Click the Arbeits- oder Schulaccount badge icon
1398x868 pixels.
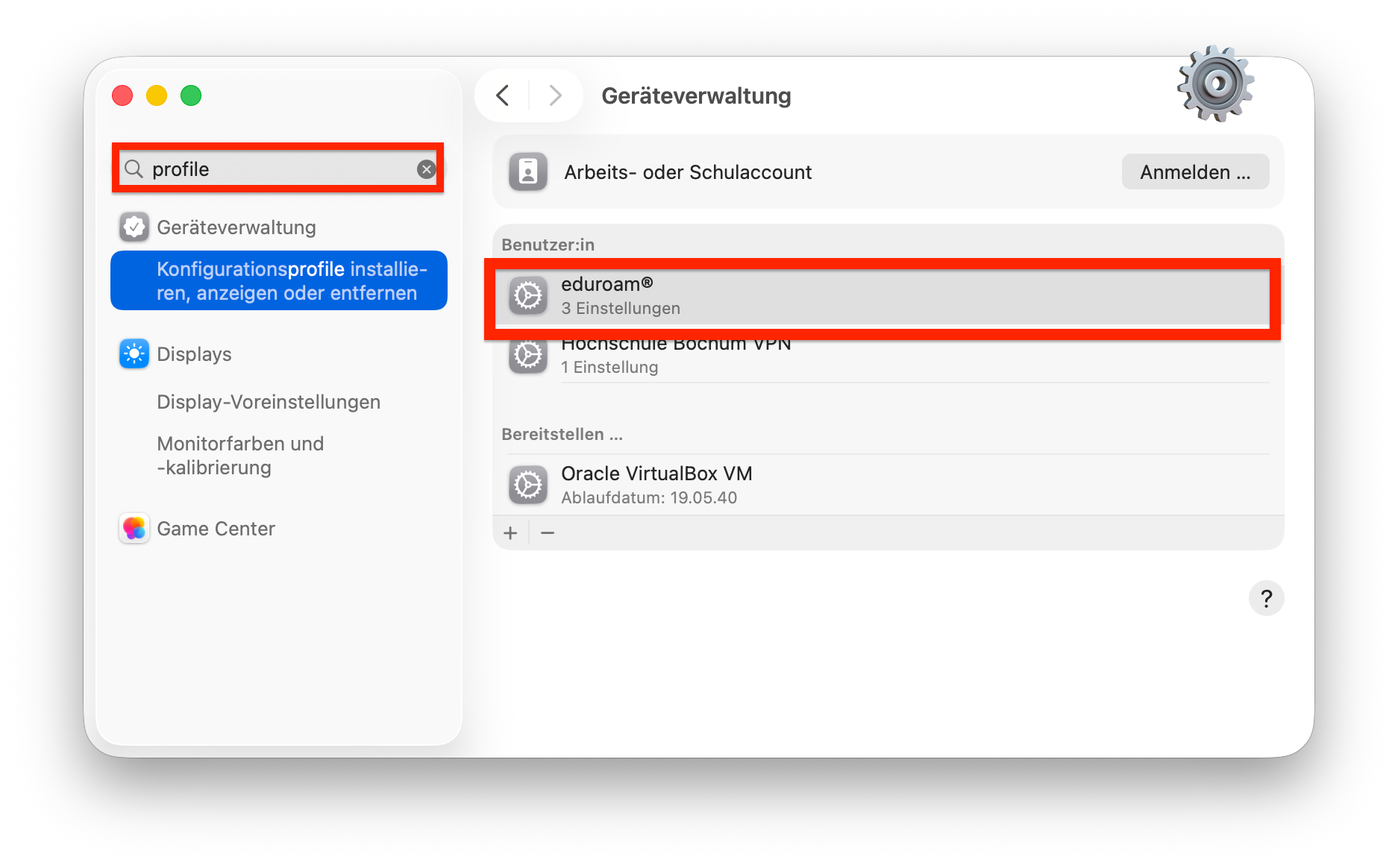click(528, 172)
